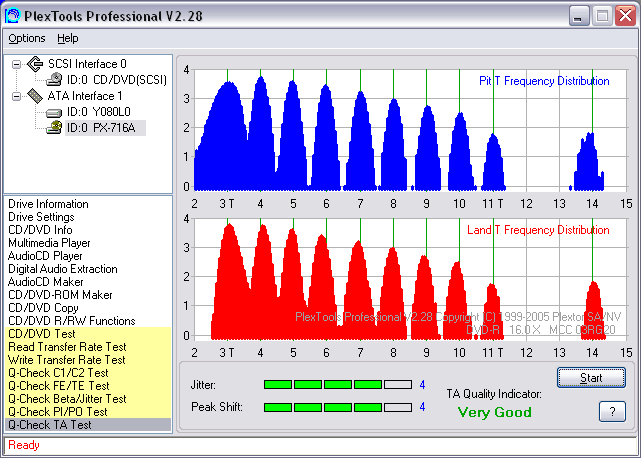The width and height of the screenshot is (641, 458).
Task: Select SCSI Interface 0 in device tree
Action: pyautogui.click(x=87, y=64)
